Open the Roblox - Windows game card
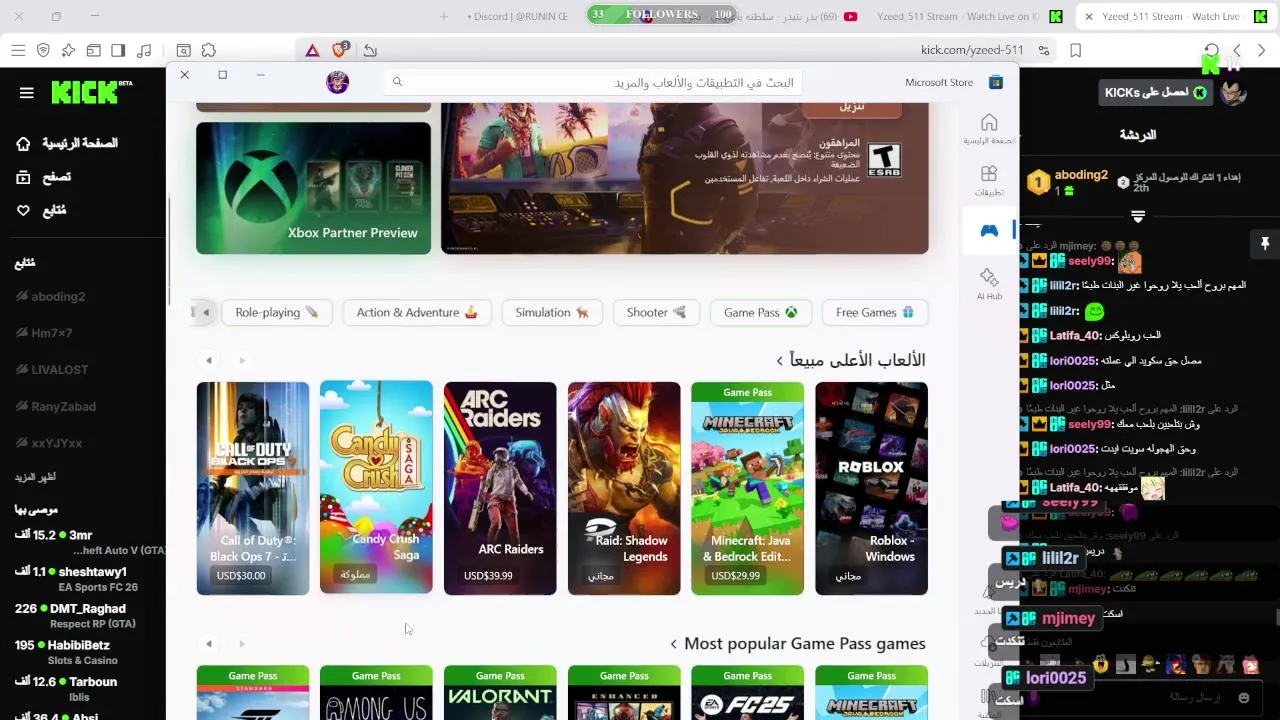The height and width of the screenshot is (720, 1280). tap(871, 488)
